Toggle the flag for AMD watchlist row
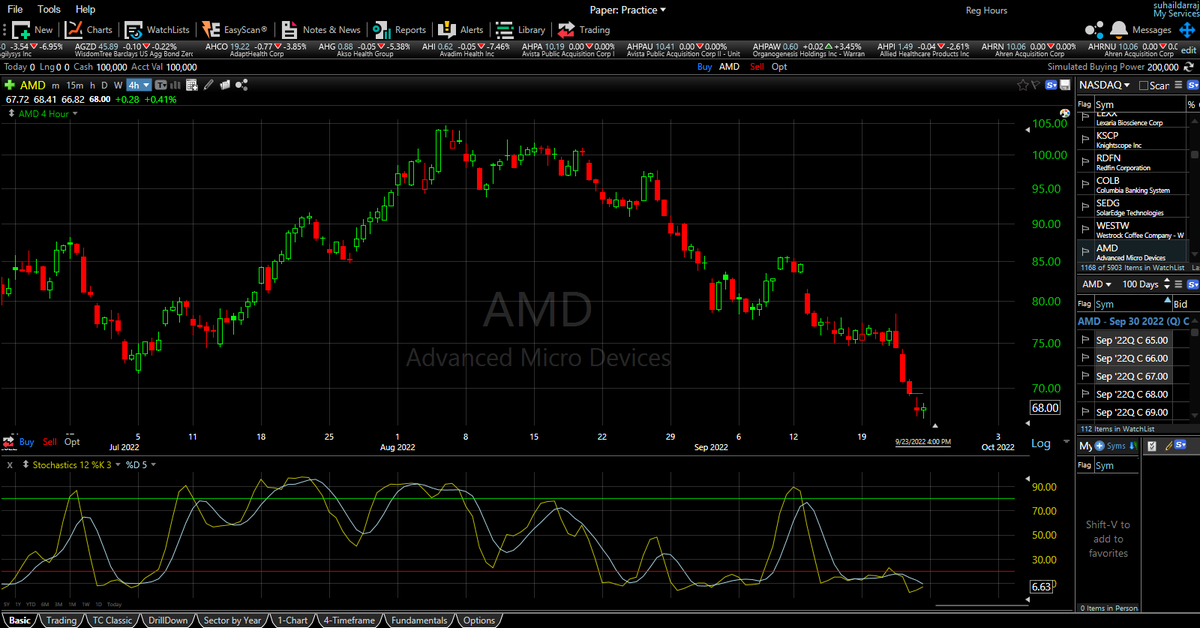1200x628 pixels. click(1084, 252)
